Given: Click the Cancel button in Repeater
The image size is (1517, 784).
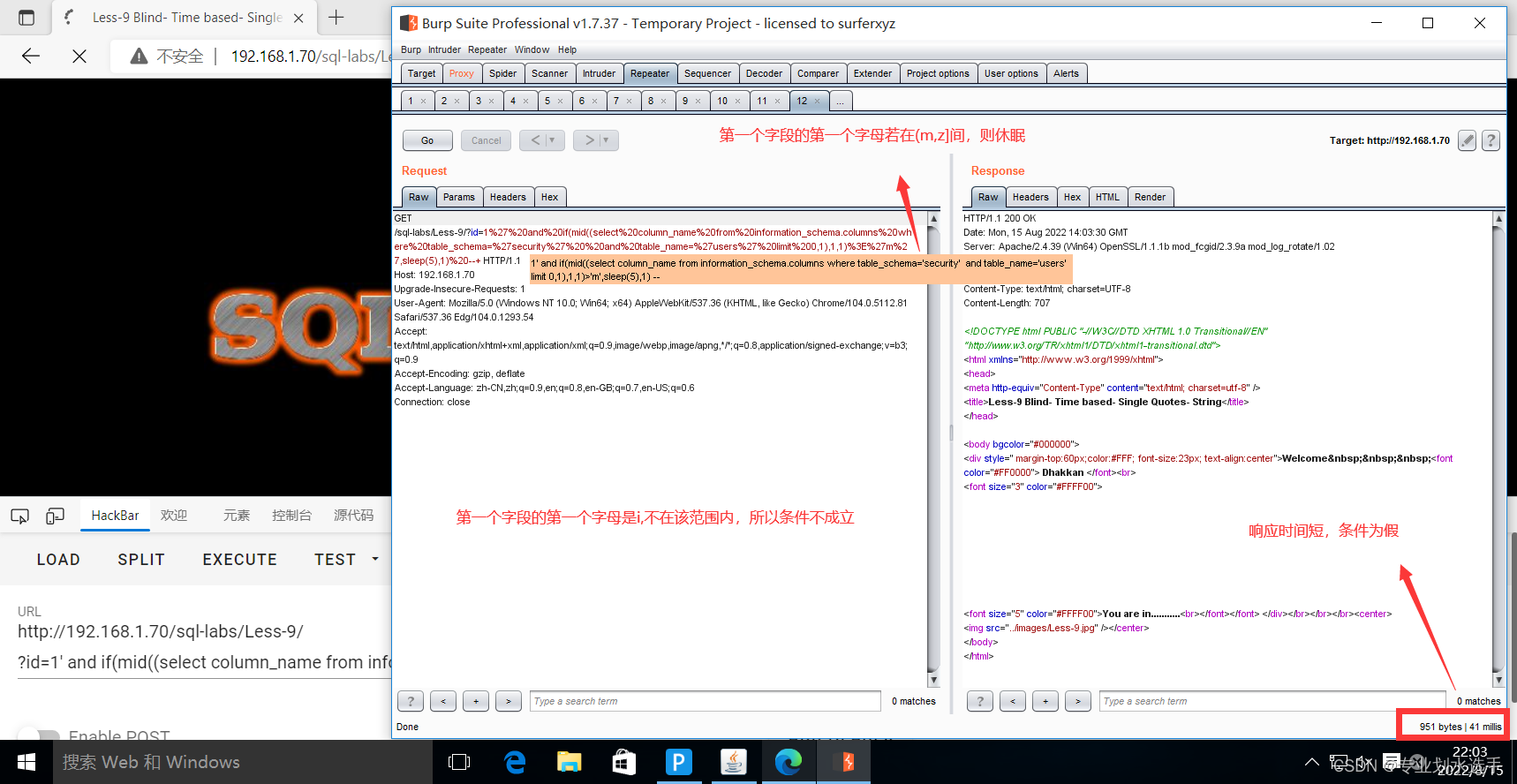Looking at the screenshot, I should coord(486,140).
